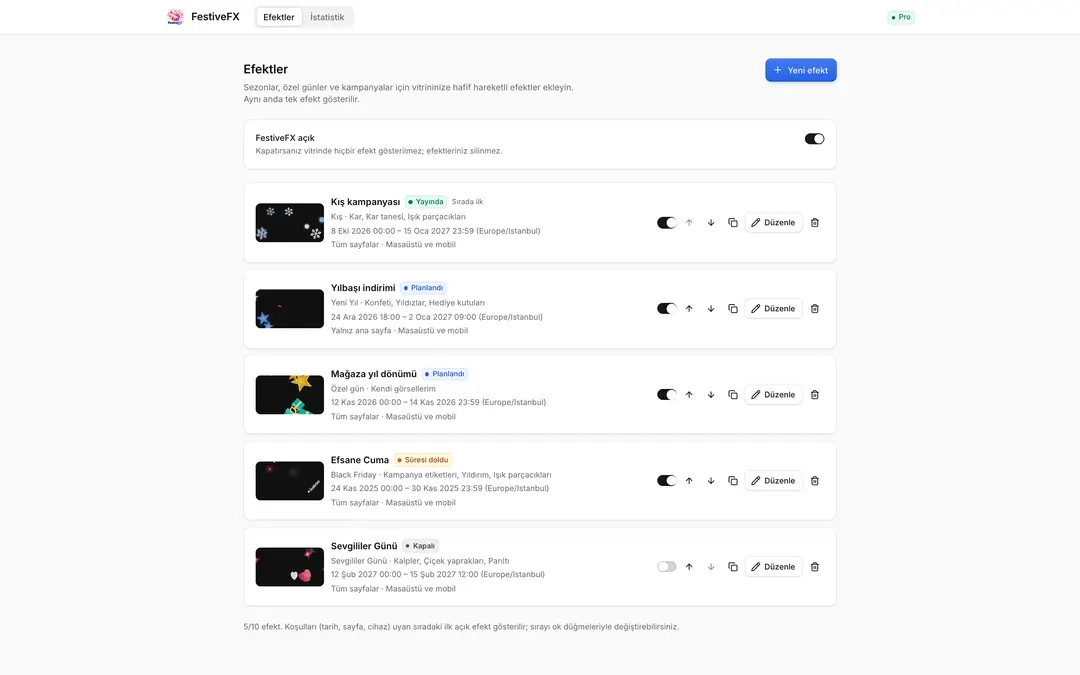Click the FestiveFX logo icon
The width and height of the screenshot is (1080, 675).
[176, 17]
